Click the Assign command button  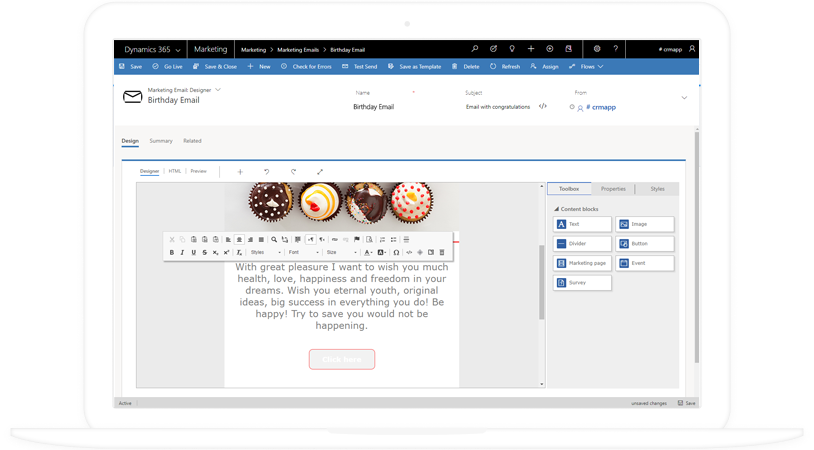click(545, 66)
